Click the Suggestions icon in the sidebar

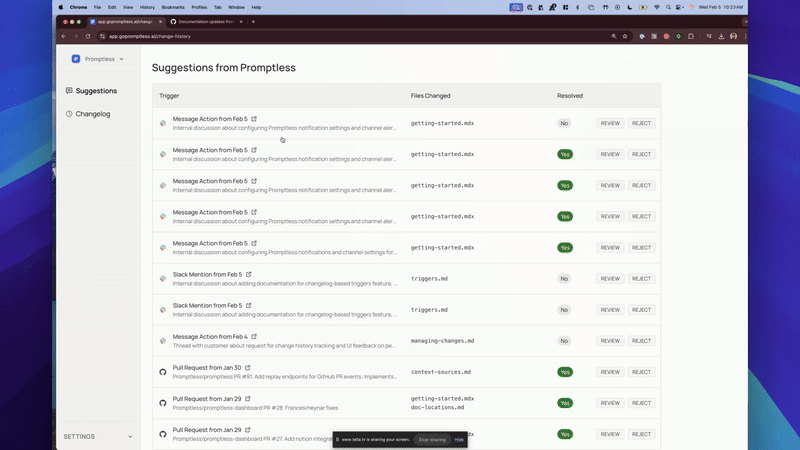[x=69, y=91]
